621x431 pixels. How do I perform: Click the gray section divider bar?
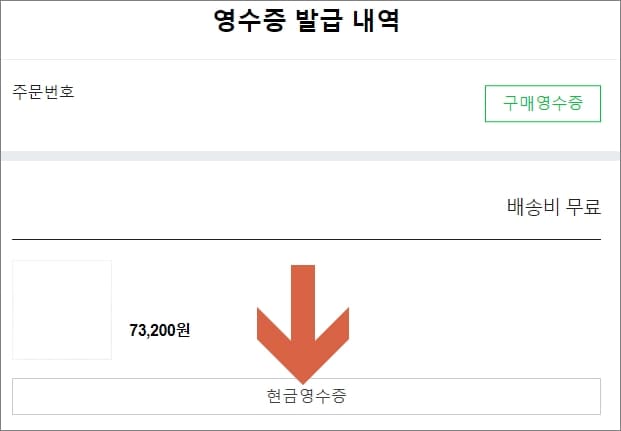[x=310, y=156]
